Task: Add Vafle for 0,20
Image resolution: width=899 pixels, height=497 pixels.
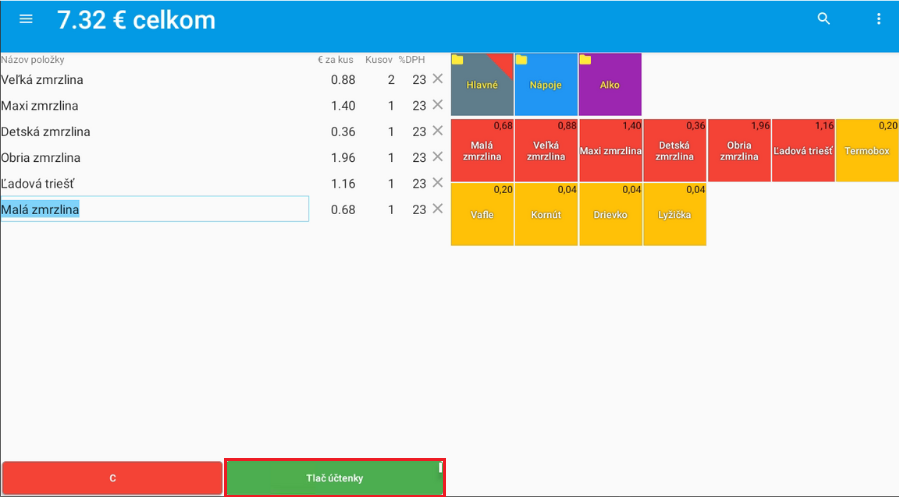Action: 482,214
